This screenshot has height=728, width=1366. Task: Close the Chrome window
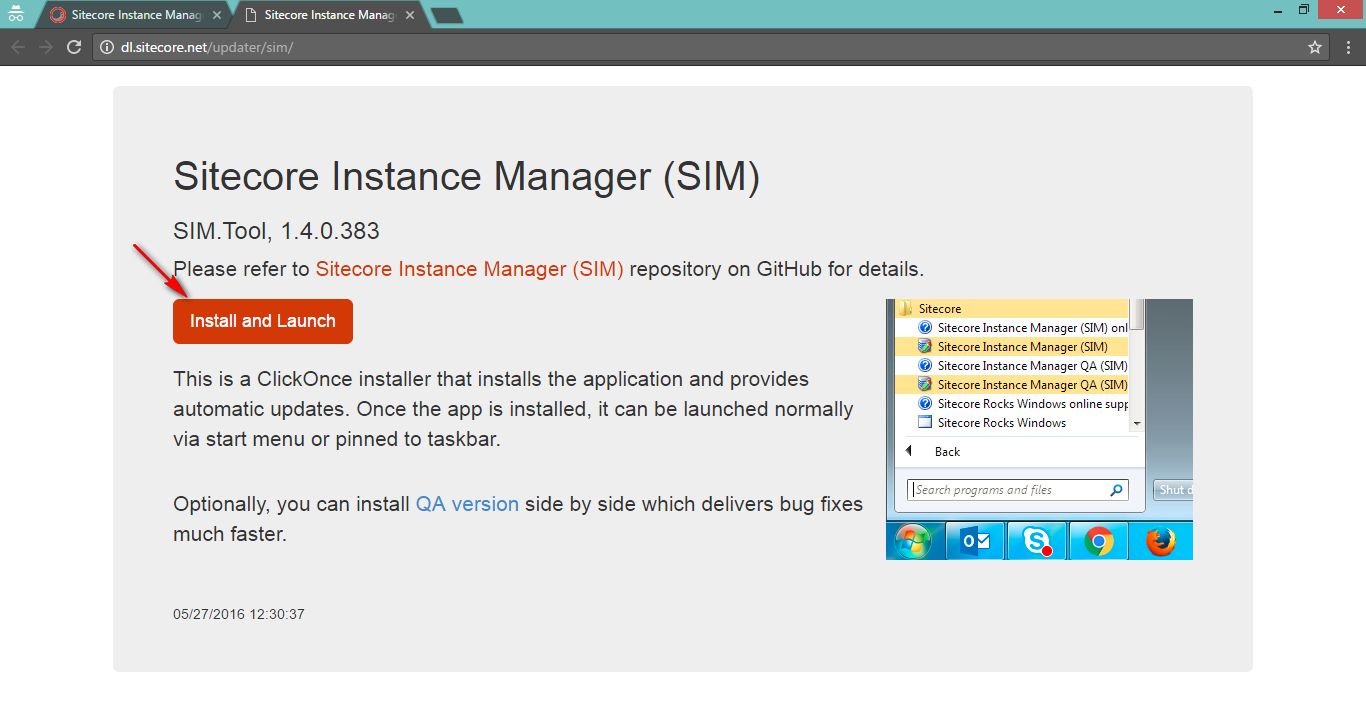(1339, 10)
